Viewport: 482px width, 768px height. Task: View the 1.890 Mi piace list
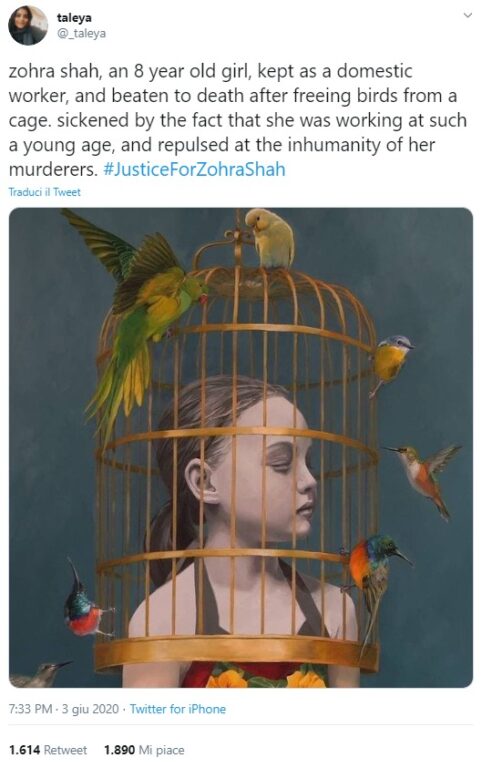coord(144,750)
